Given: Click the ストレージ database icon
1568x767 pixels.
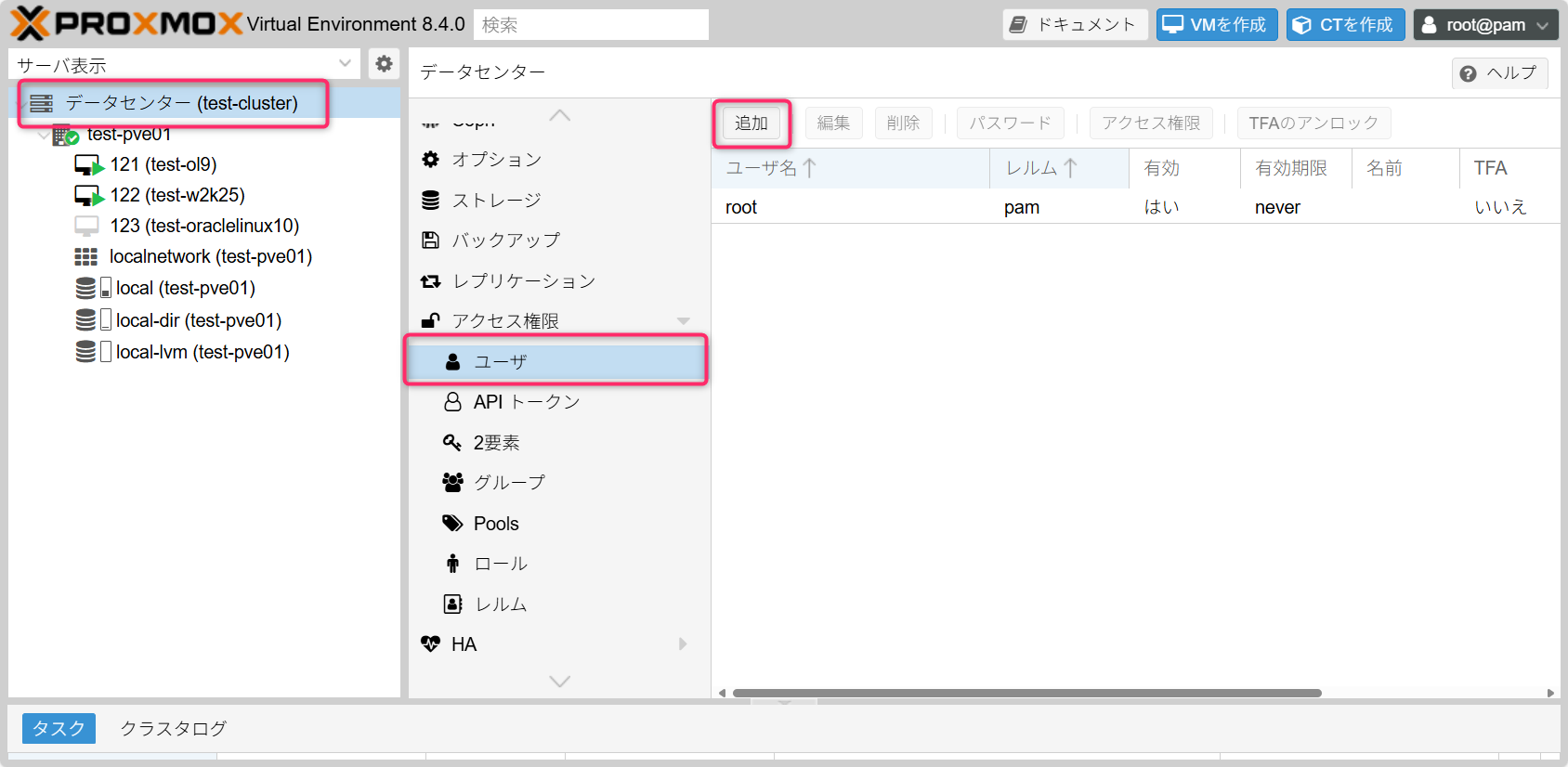Looking at the screenshot, I should pos(430,200).
